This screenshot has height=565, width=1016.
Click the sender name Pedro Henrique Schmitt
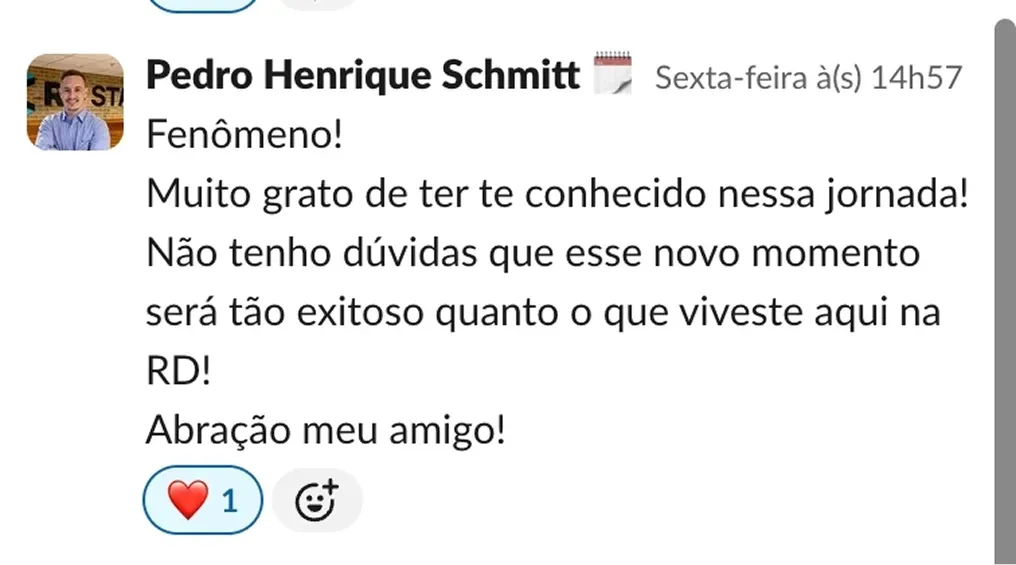click(363, 76)
